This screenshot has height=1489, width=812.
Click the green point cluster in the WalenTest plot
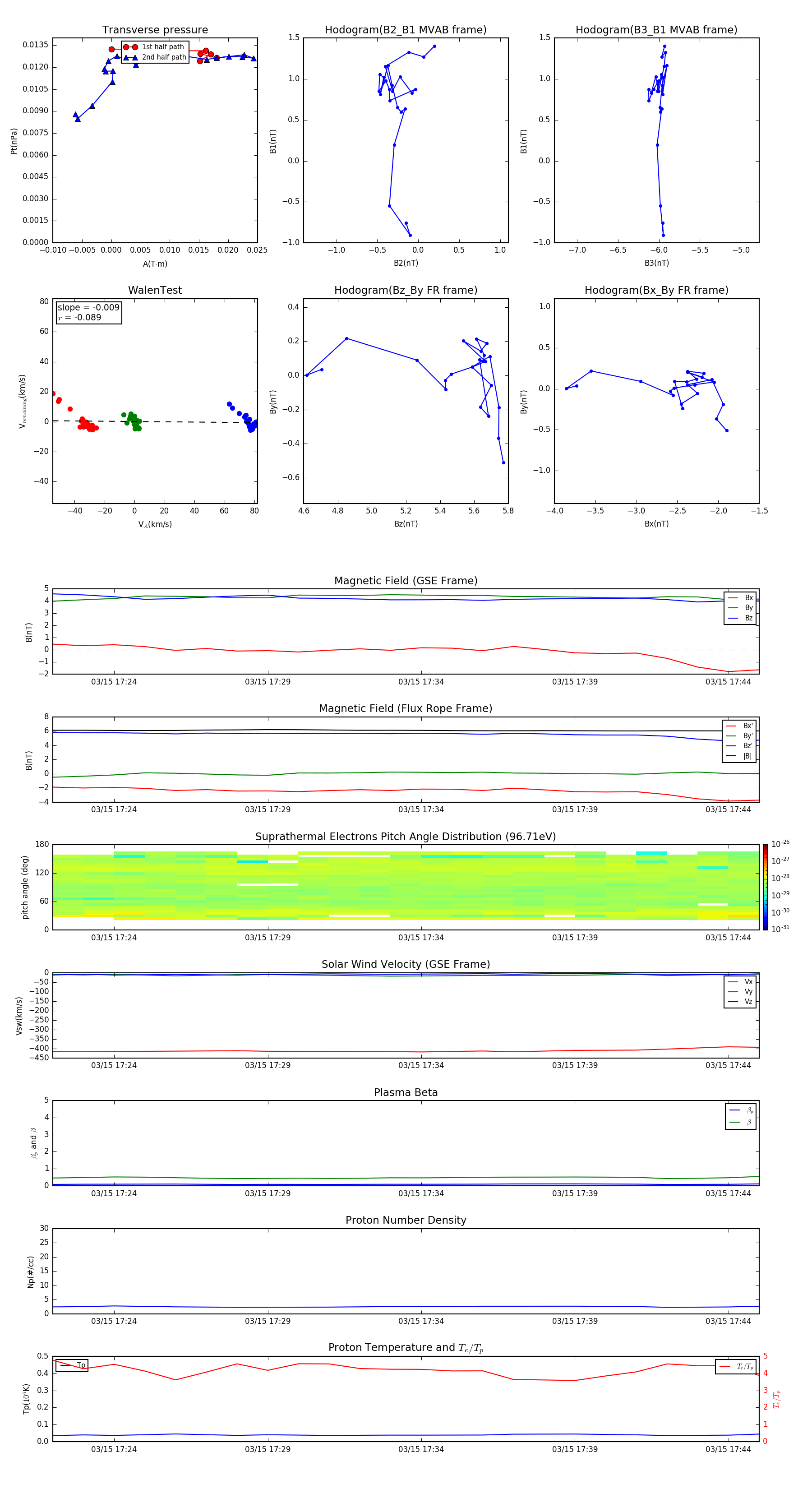coord(132,421)
